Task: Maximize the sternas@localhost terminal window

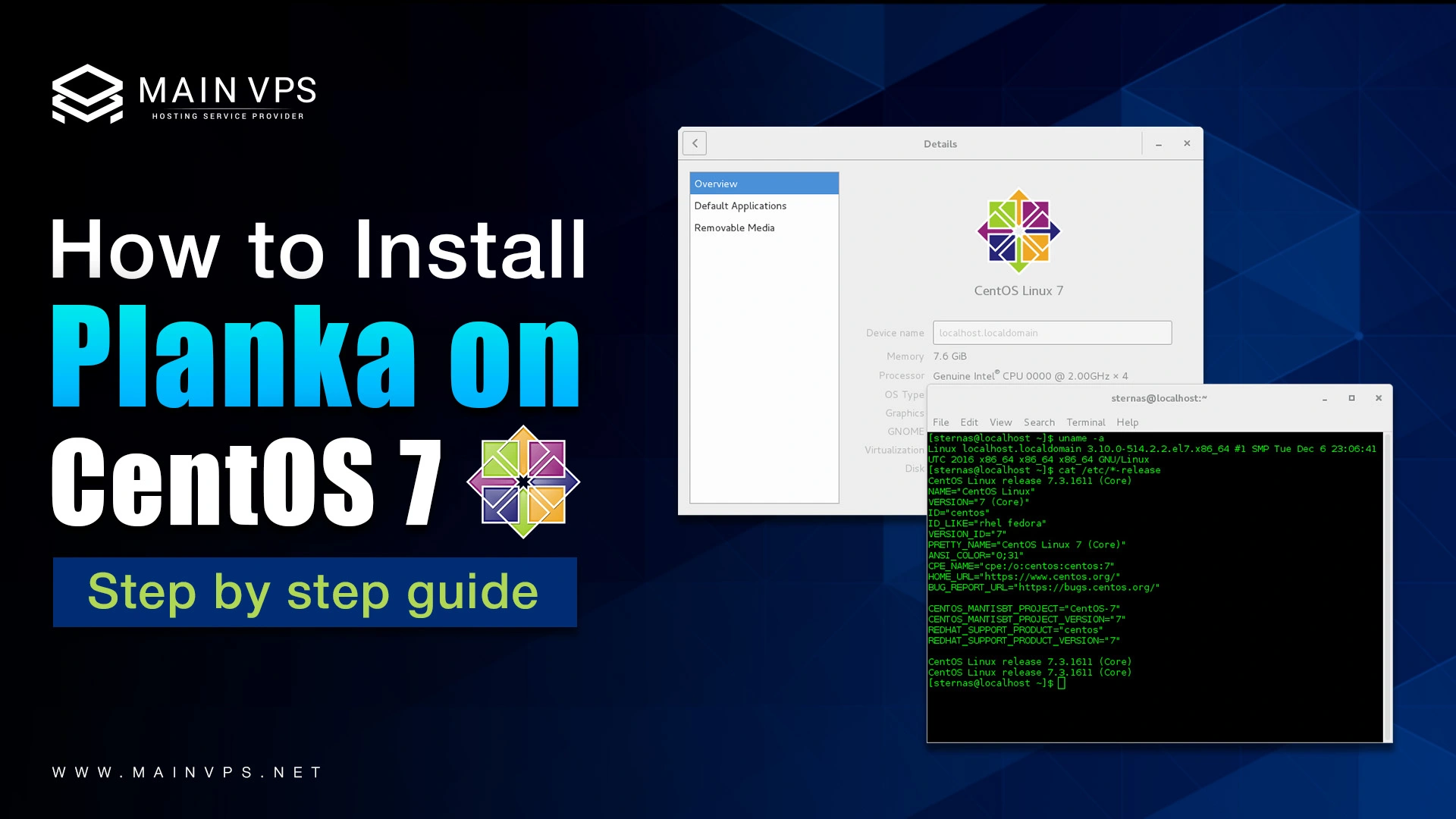Action: tap(1351, 397)
